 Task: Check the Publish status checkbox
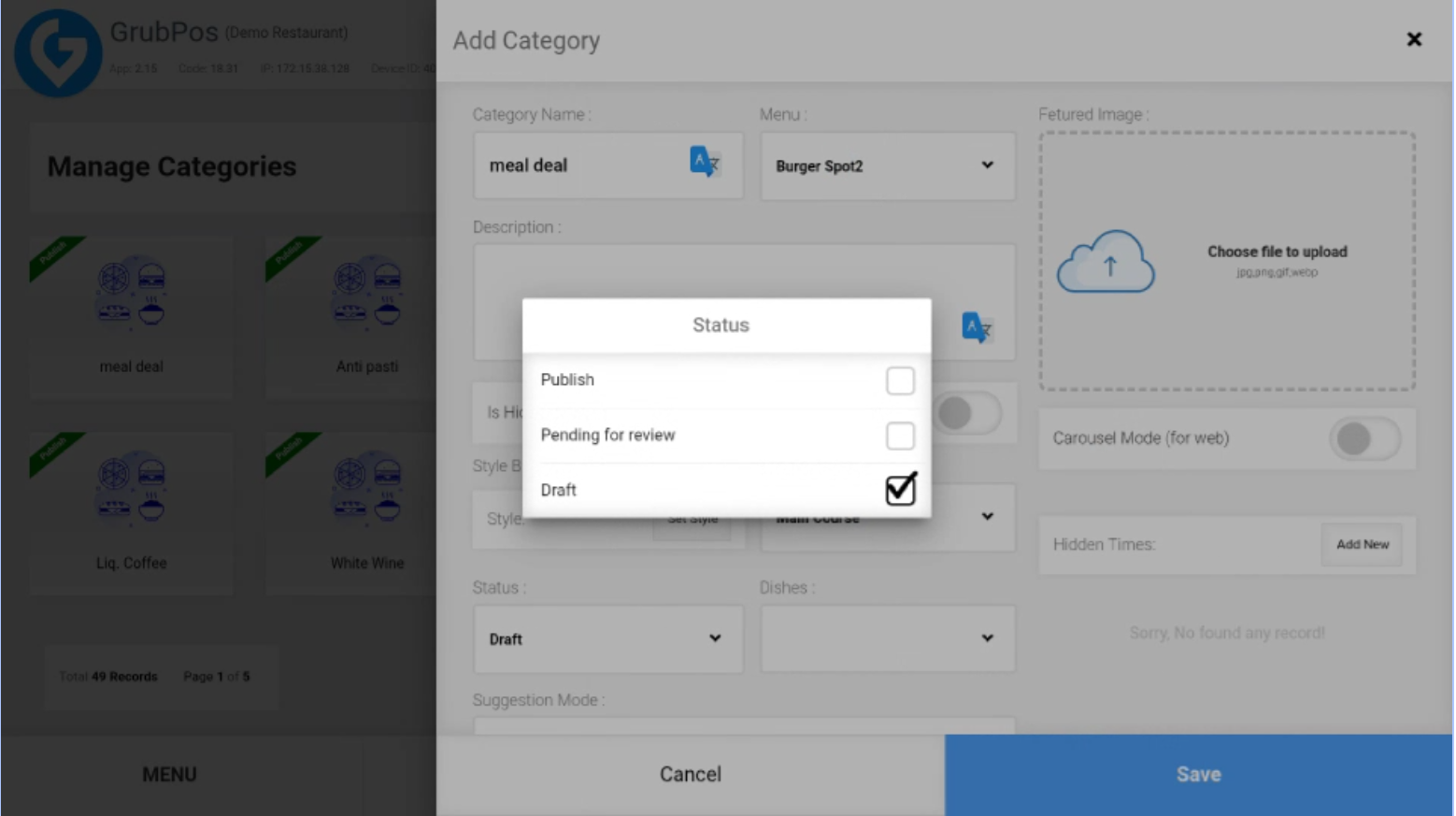point(900,380)
